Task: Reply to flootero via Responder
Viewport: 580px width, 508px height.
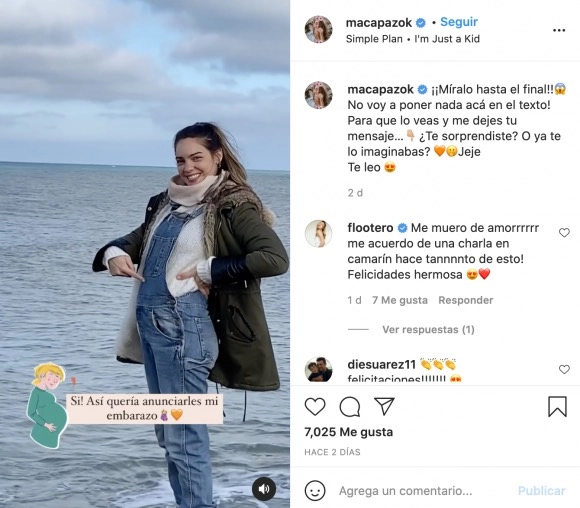Action: (x=465, y=300)
